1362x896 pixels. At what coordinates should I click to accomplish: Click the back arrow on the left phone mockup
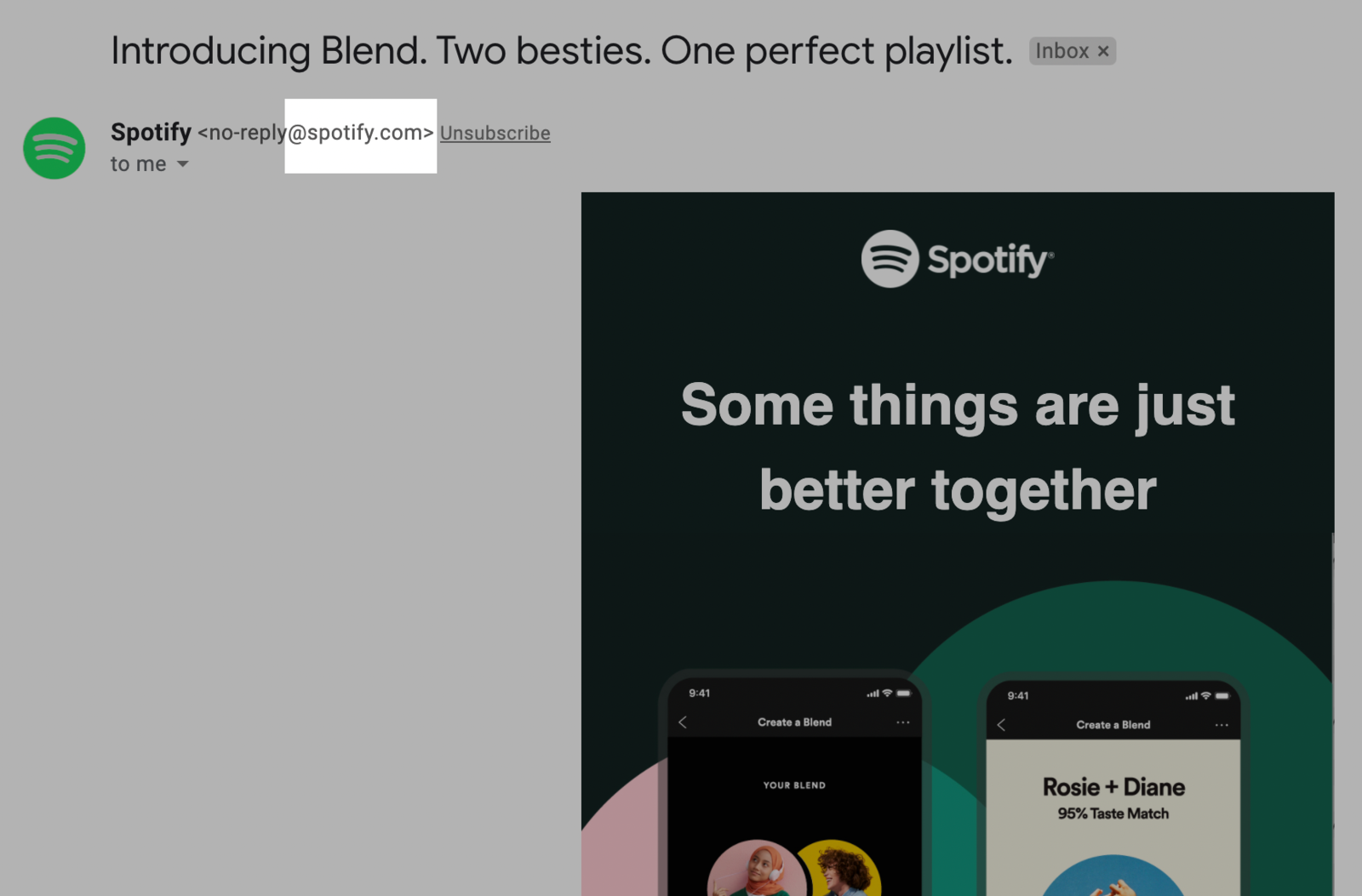pos(683,722)
